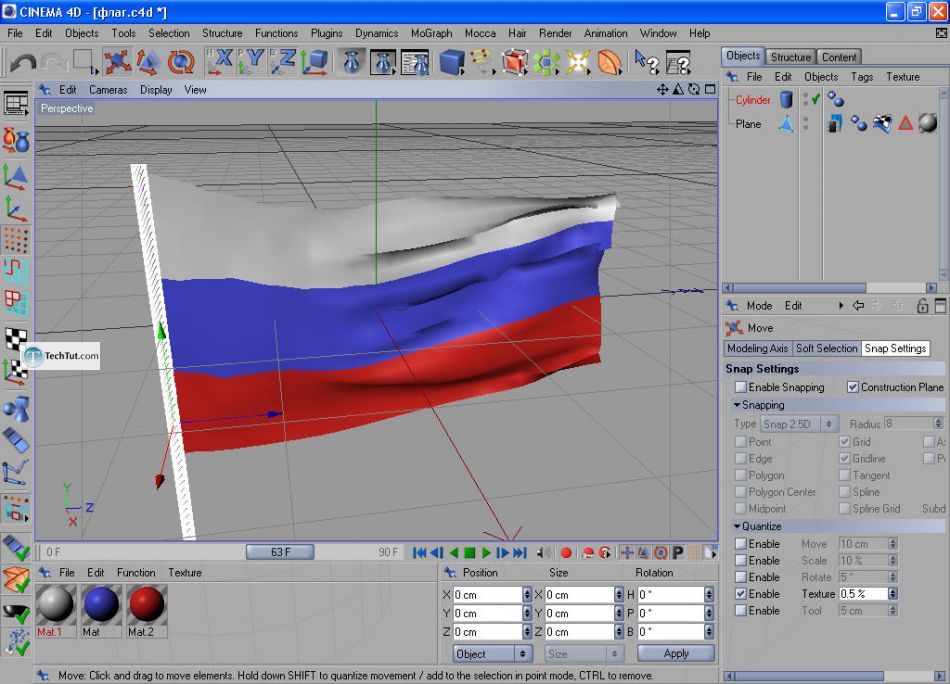Click Texture quantize value stepper
The width and height of the screenshot is (950, 684).
[x=892, y=594]
